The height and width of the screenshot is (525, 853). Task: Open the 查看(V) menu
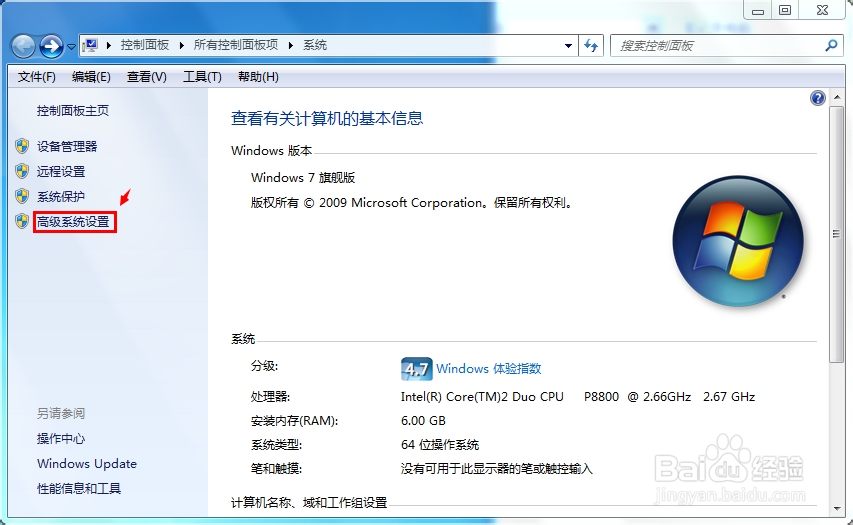point(147,77)
